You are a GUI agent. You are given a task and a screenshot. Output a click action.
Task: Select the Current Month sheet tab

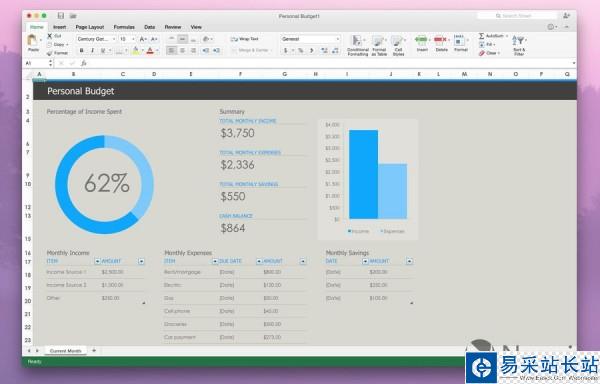tap(65, 350)
